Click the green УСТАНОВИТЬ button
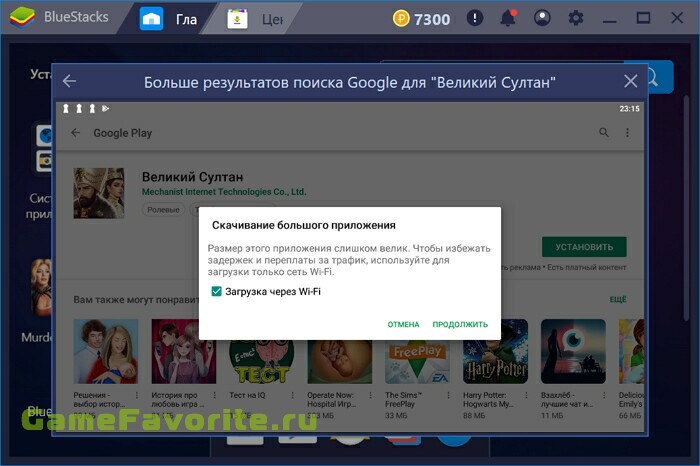The height and width of the screenshot is (466, 700). tap(584, 247)
